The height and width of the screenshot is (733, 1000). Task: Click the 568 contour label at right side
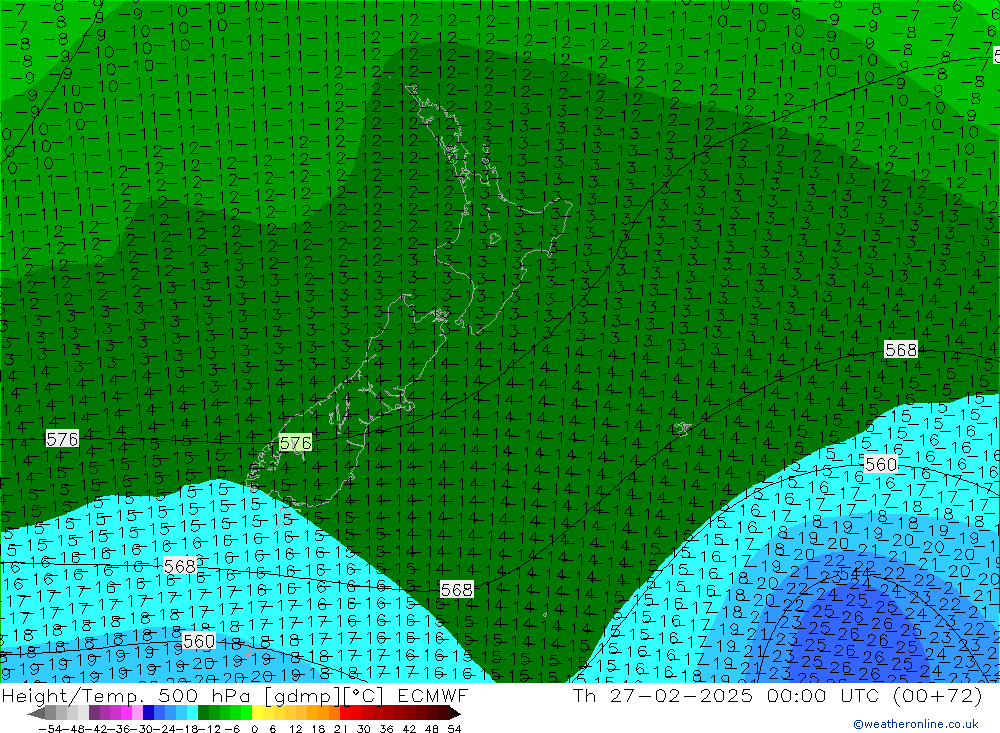pos(901,350)
